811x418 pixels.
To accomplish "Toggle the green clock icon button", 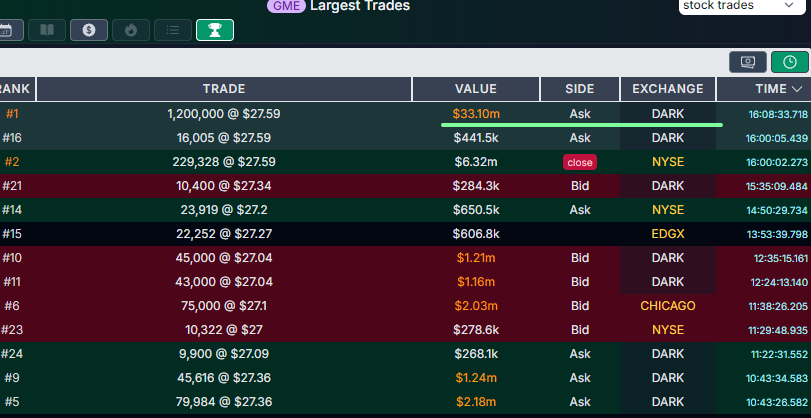I will pyautogui.click(x=790, y=62).
